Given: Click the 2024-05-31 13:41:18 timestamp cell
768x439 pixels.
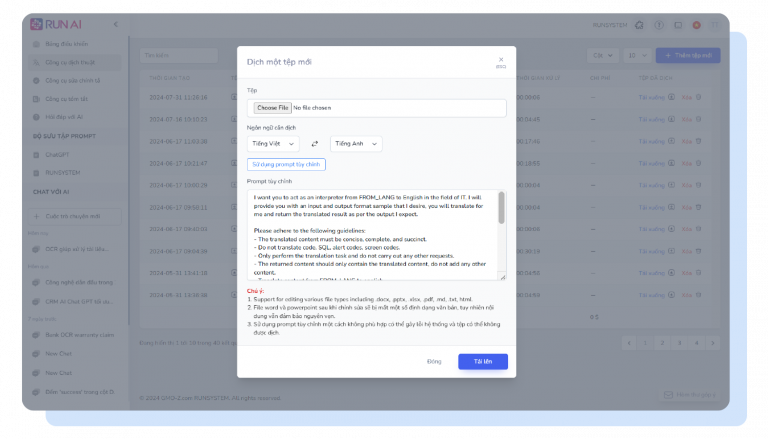Looking at the screenshot, I should point(178,273).
